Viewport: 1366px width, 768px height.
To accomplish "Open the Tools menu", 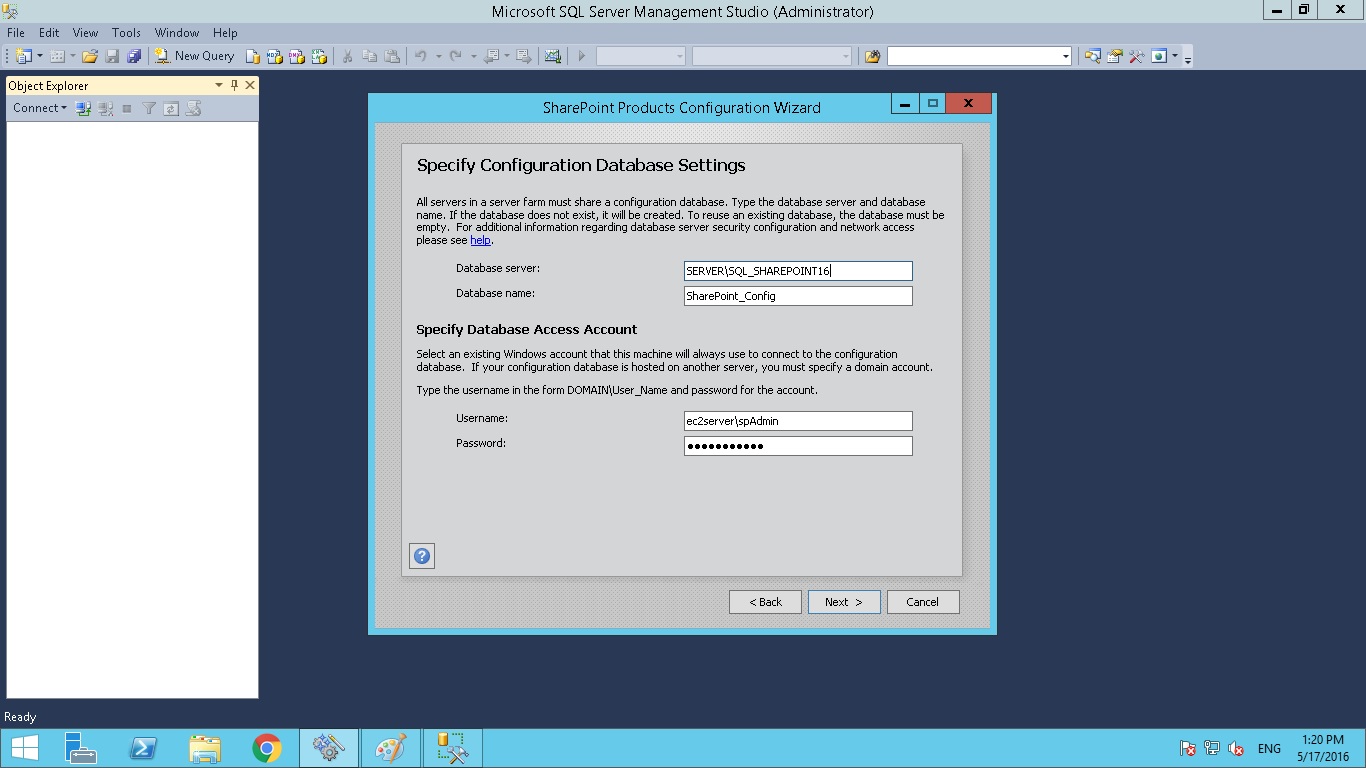I will pos(126,32).
